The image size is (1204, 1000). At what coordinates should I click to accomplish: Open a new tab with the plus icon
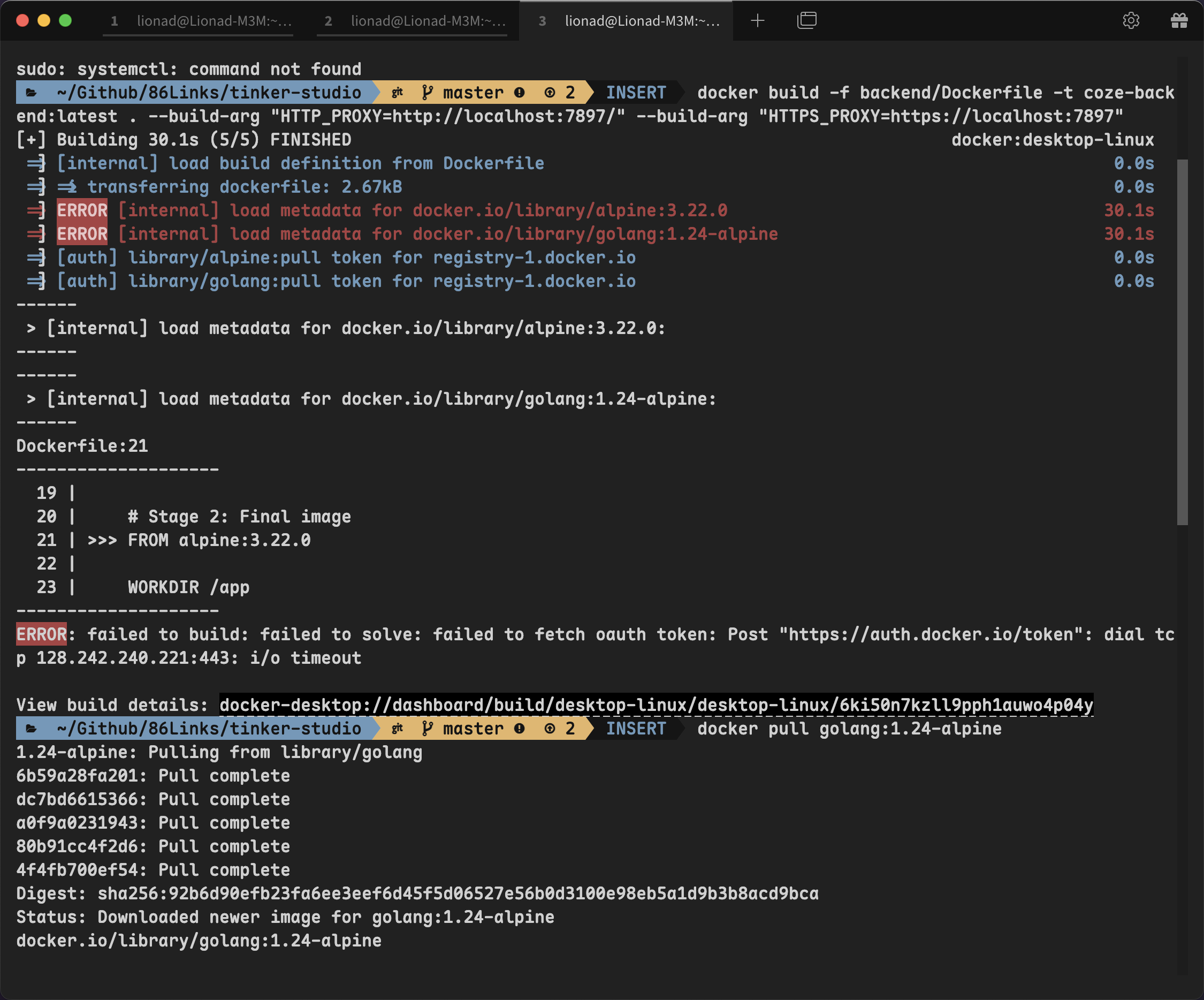coord(757,21)
